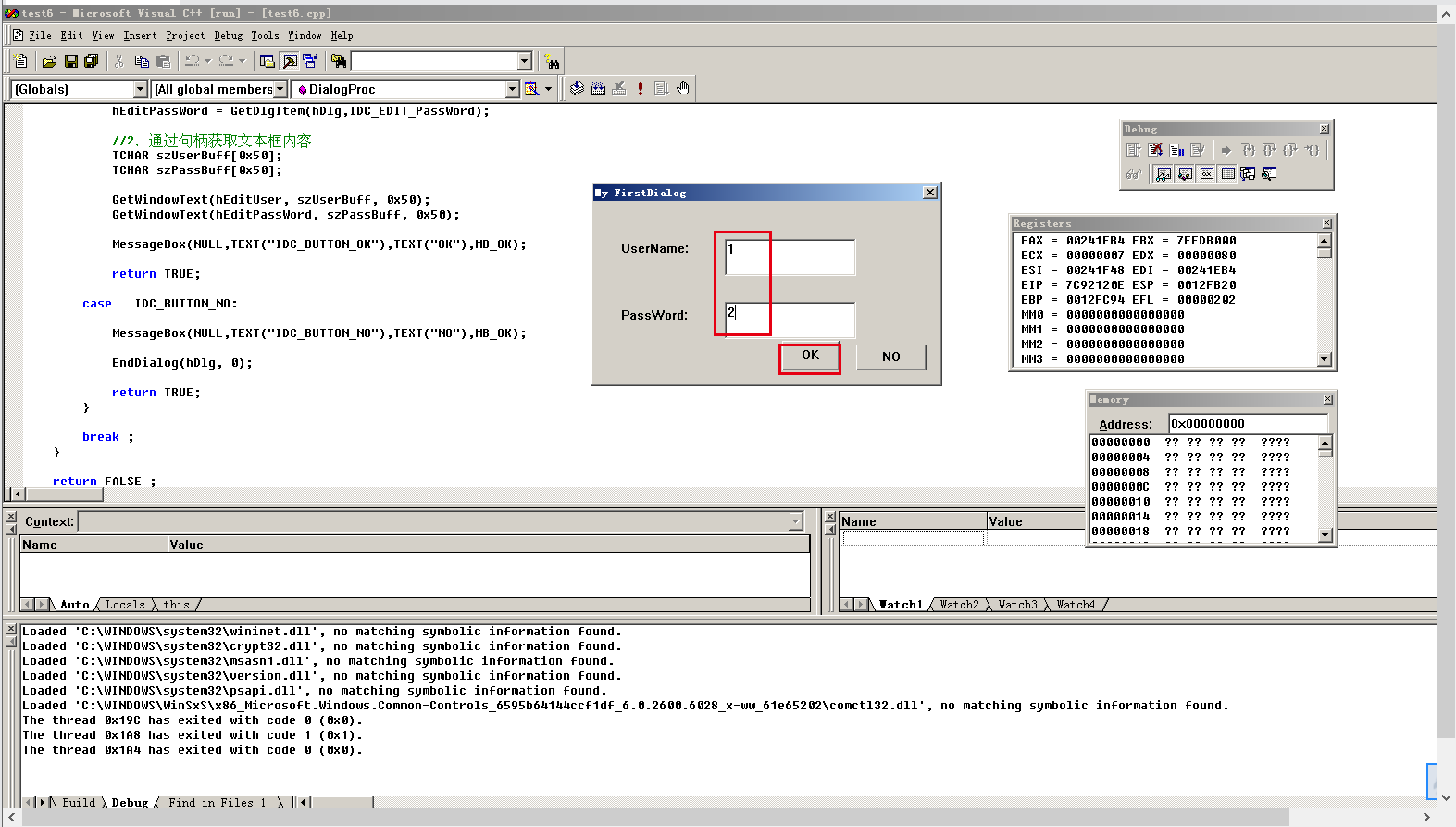Close the floating Registers window

(1326, 223)
